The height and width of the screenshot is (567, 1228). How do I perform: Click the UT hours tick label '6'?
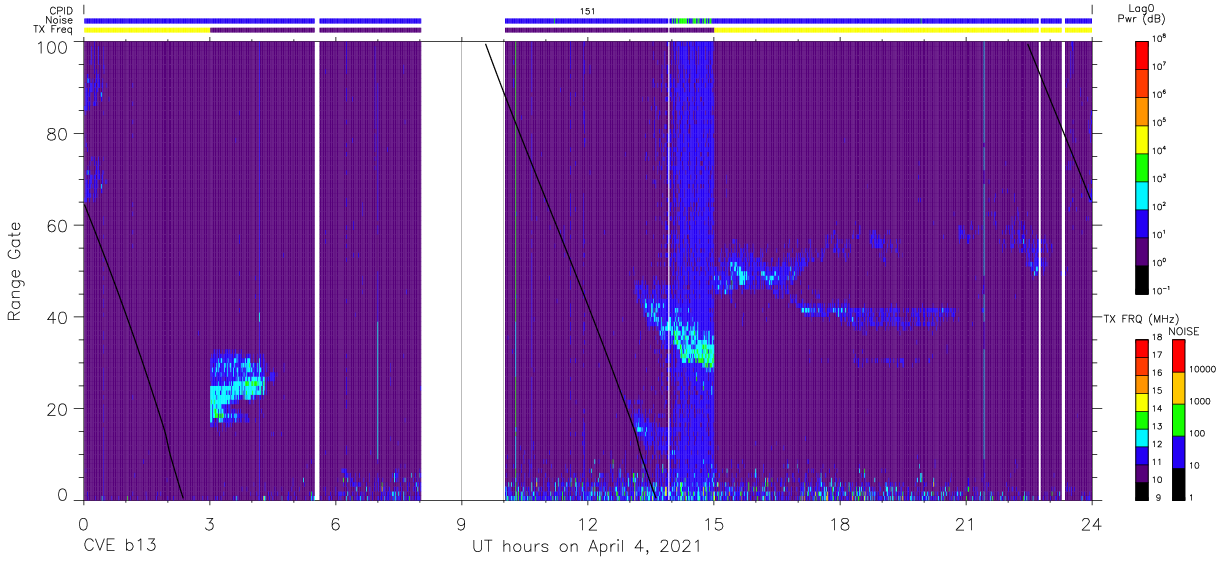tap(335, 523)
